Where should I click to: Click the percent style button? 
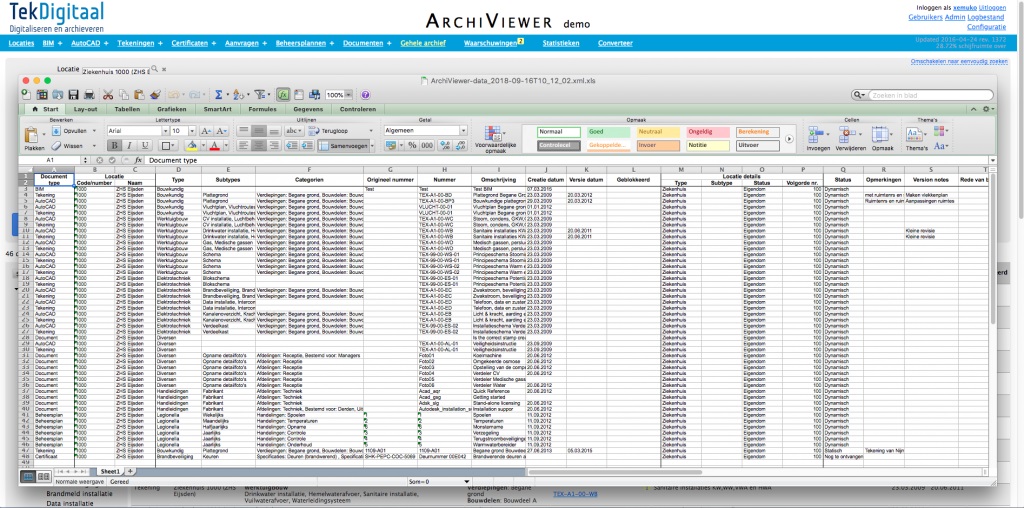(412, 146)
